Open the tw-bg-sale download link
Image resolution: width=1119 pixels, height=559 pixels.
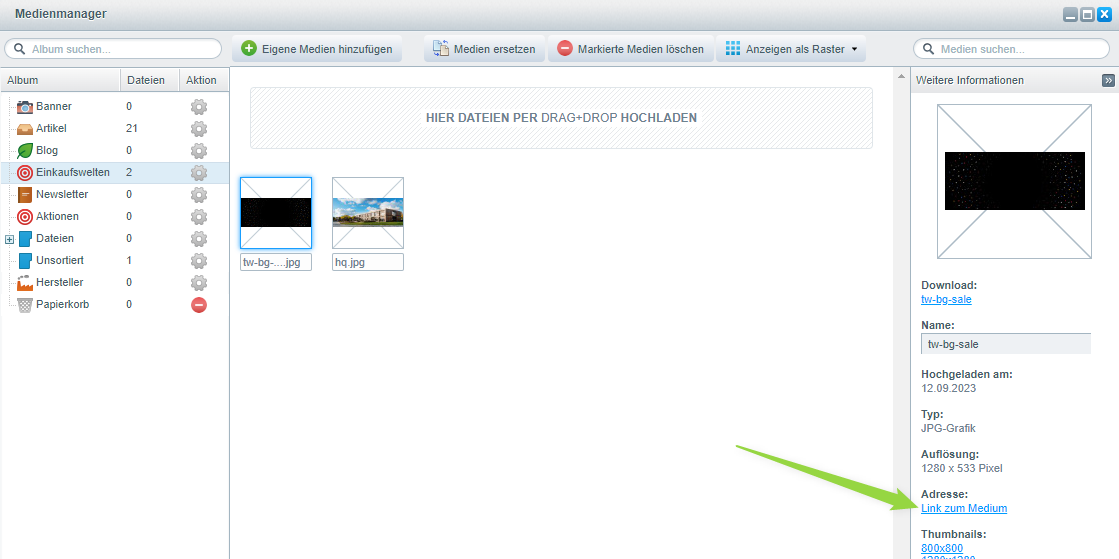pos(946,299)
